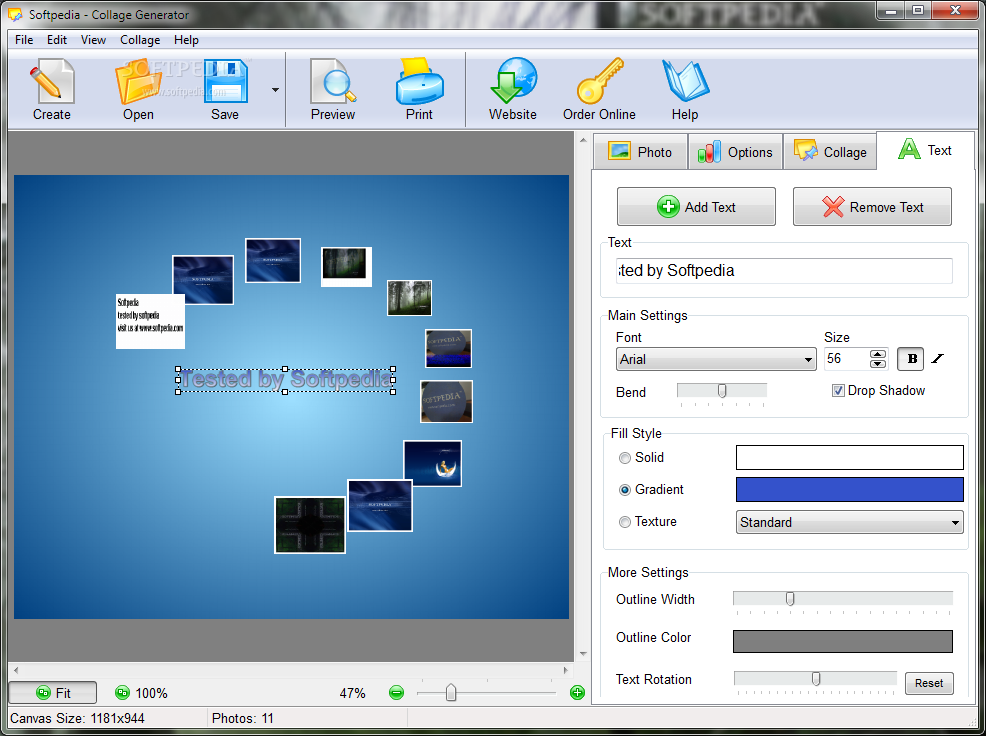Increase font size with up stepper arrow
Viewport: 986px width, 736px height.
click(x=878, y=354)
